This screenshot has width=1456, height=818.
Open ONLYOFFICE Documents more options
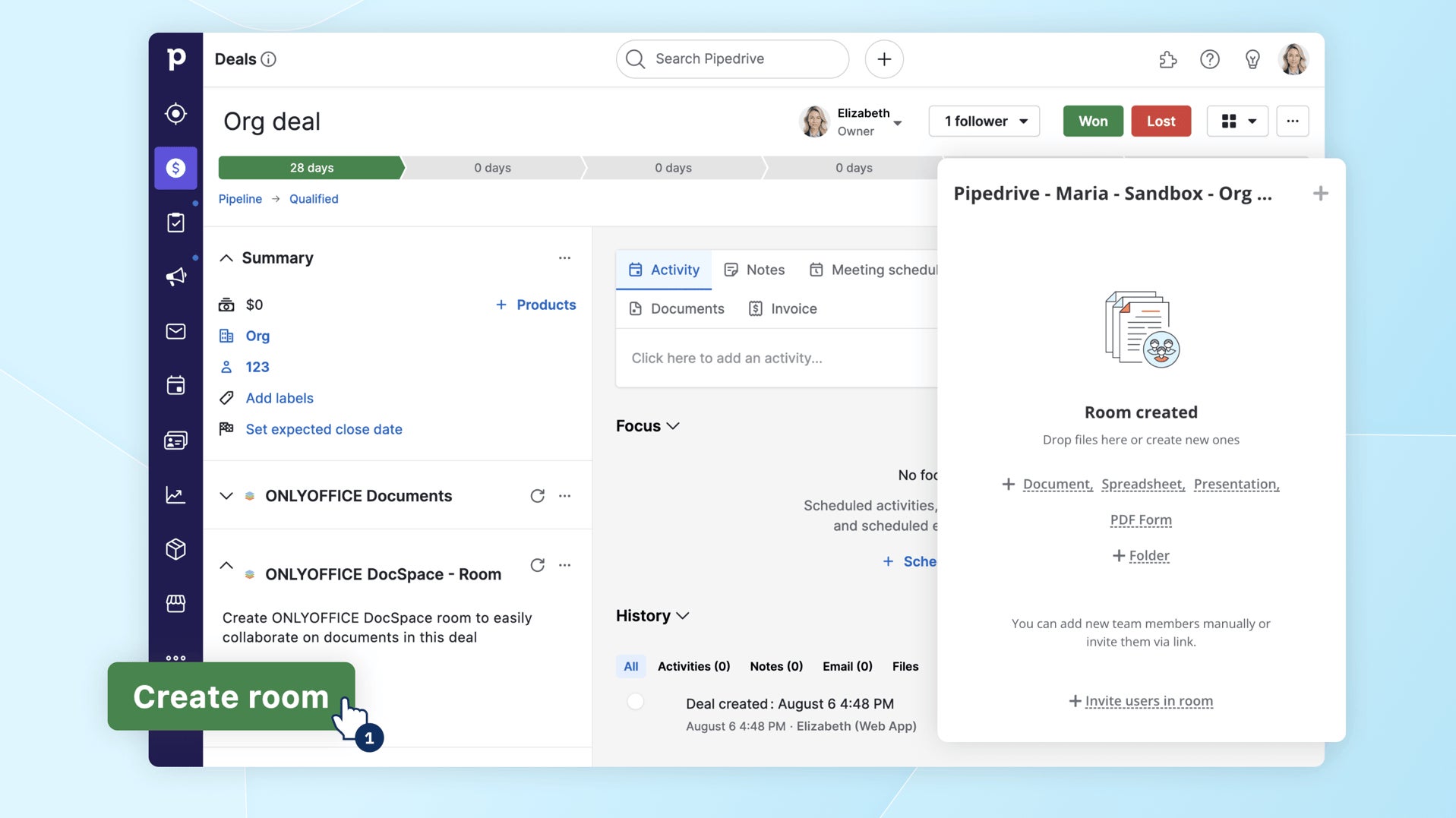tap(564, 496)
